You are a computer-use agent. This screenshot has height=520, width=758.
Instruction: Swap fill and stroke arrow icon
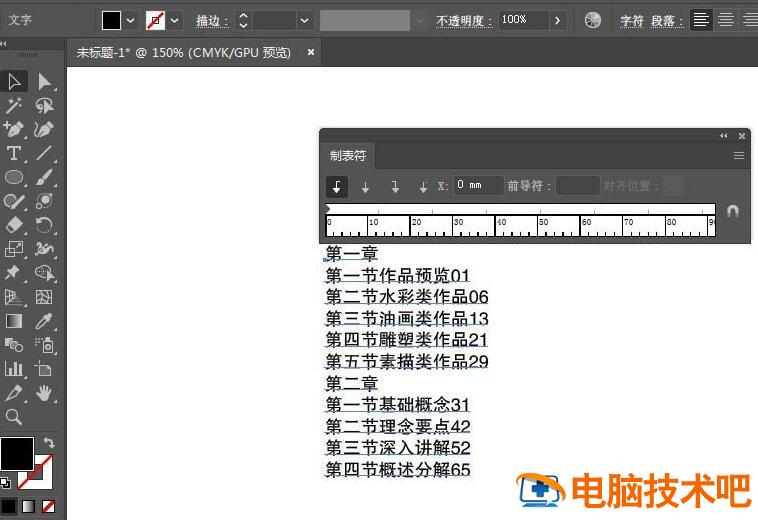tap(49, 442)
